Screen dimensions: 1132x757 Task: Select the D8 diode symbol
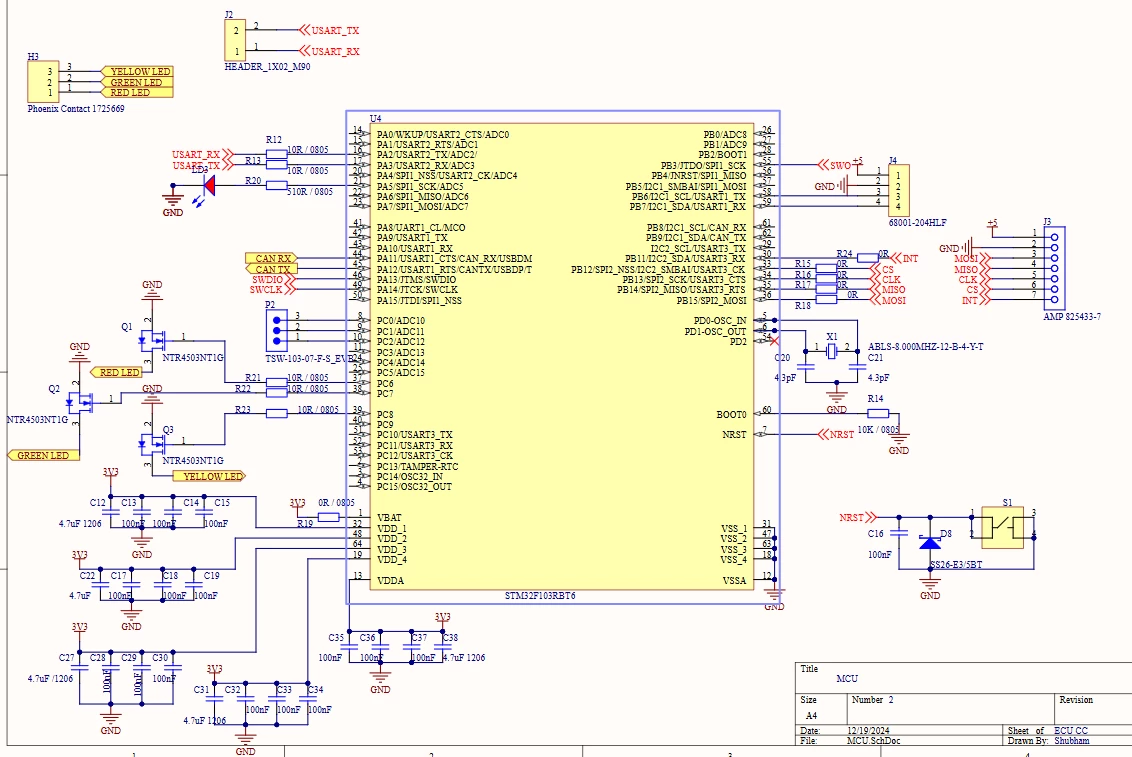[x=930, y=541]
